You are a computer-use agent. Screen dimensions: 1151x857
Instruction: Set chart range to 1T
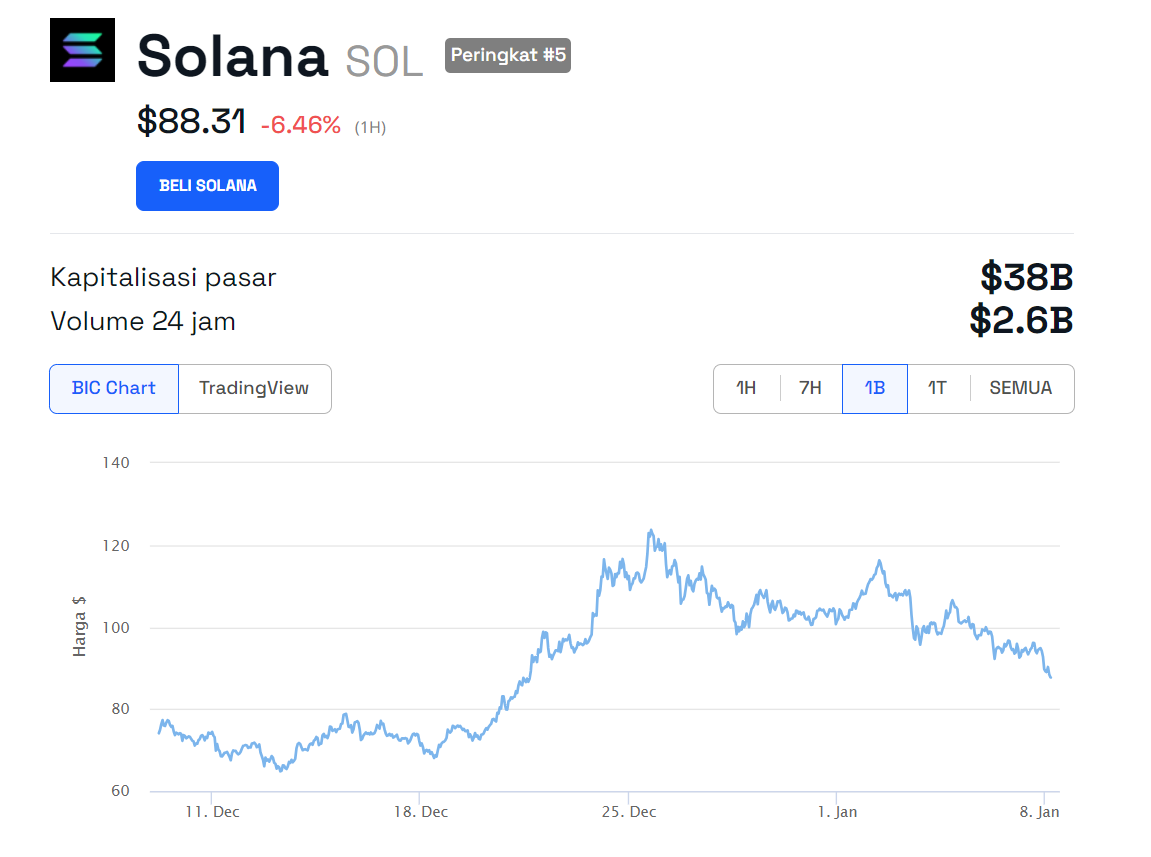[x=937, y=388]
